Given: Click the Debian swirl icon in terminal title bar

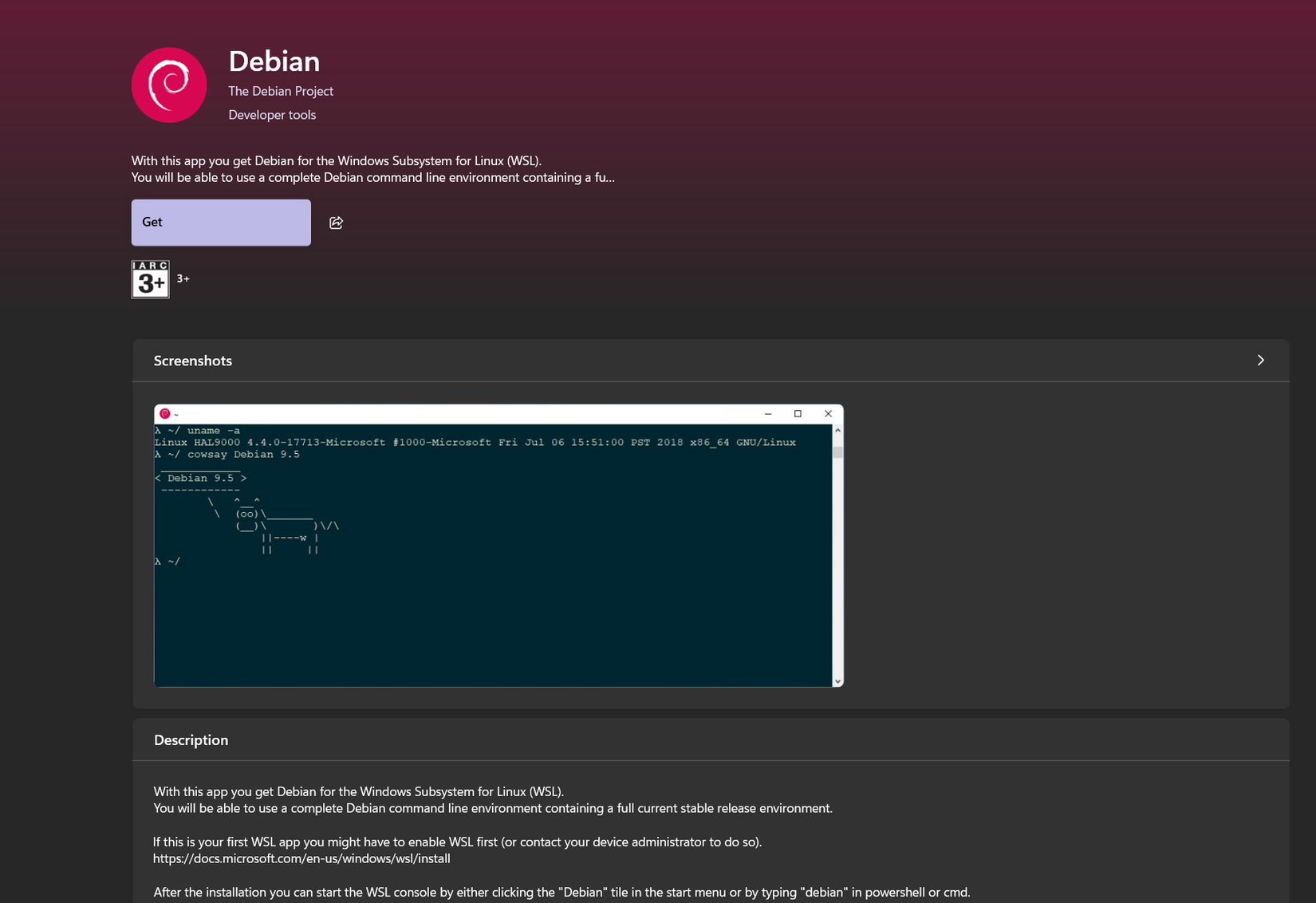Looking at the screenshot, I should (167, 414).
